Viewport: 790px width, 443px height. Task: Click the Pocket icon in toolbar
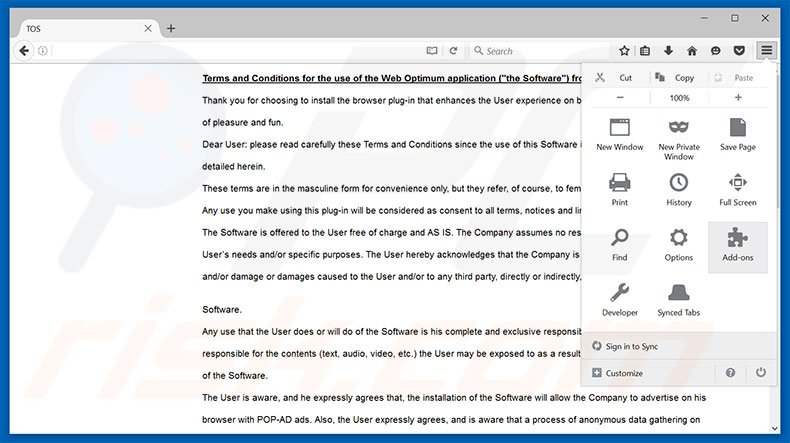pos(739,50)
